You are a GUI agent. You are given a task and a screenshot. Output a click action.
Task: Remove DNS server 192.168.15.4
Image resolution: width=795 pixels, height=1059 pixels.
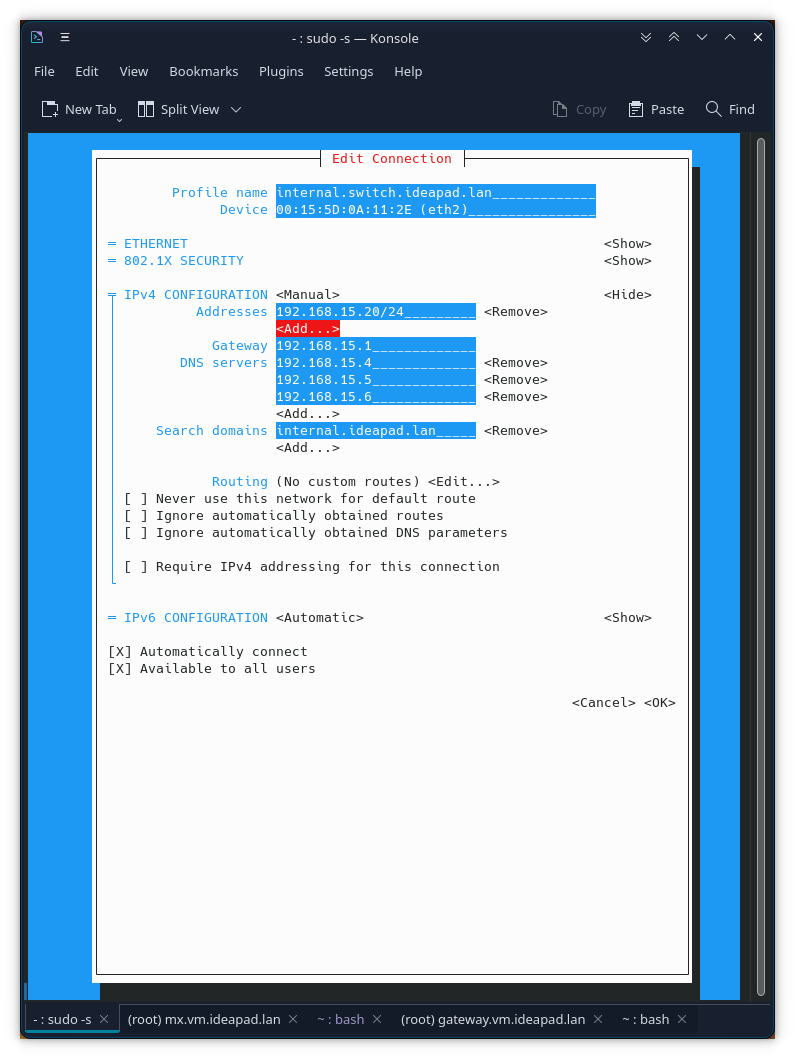(x=515, y=363)
